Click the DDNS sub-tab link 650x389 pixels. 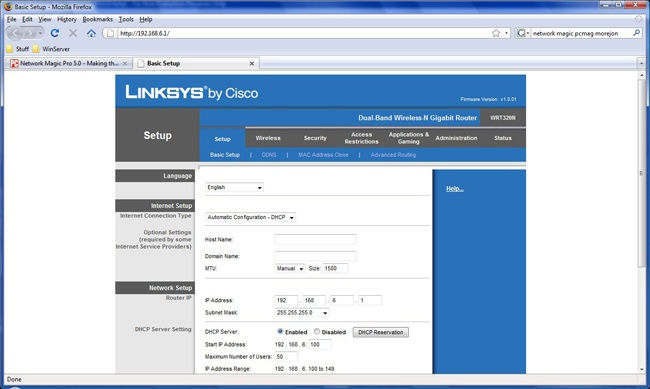coord(269,155)
